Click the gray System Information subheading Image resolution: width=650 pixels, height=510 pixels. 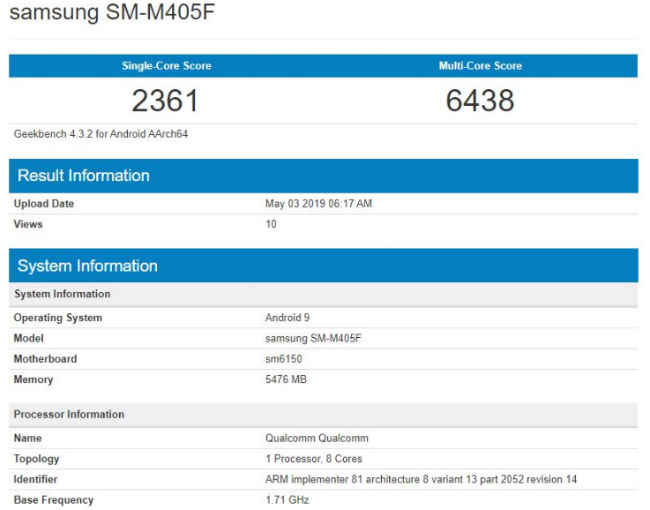coord(323,294)
